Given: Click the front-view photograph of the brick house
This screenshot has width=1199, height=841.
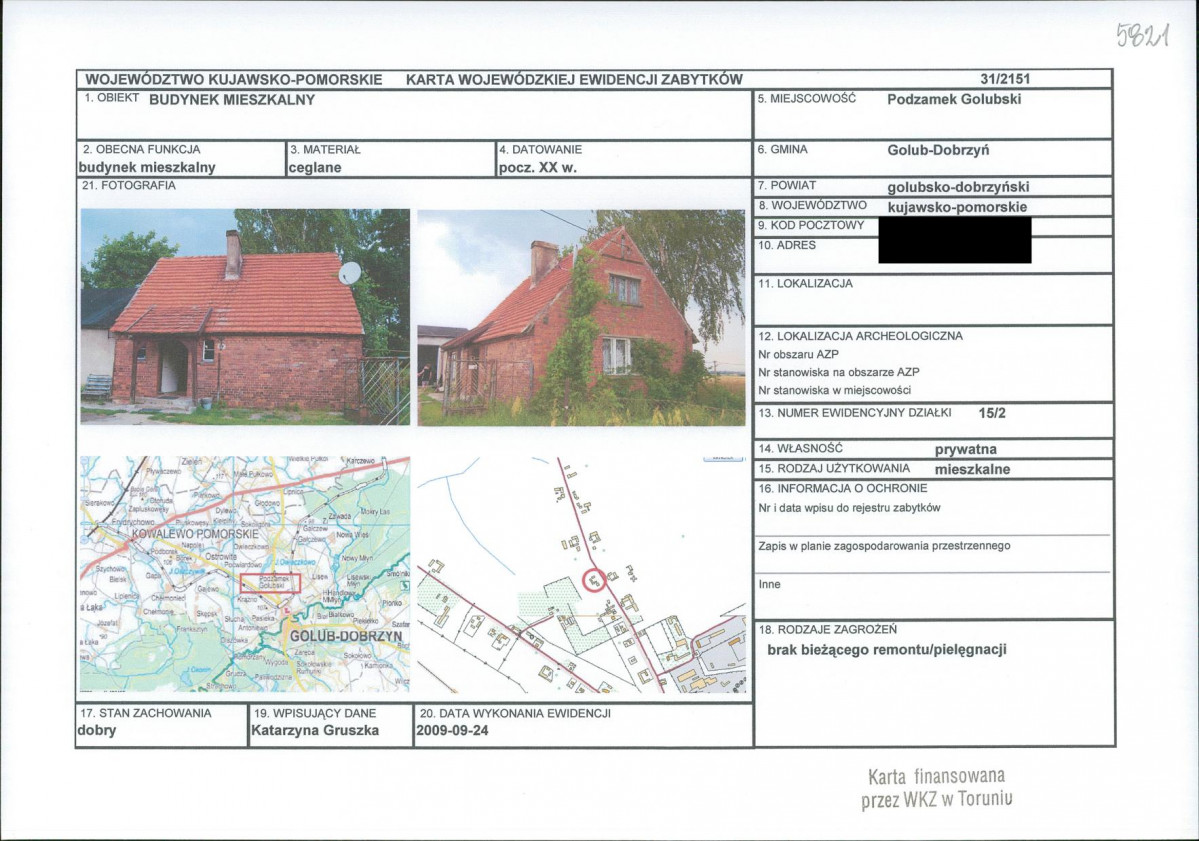Looking at the screenshot, I should 245,317.
